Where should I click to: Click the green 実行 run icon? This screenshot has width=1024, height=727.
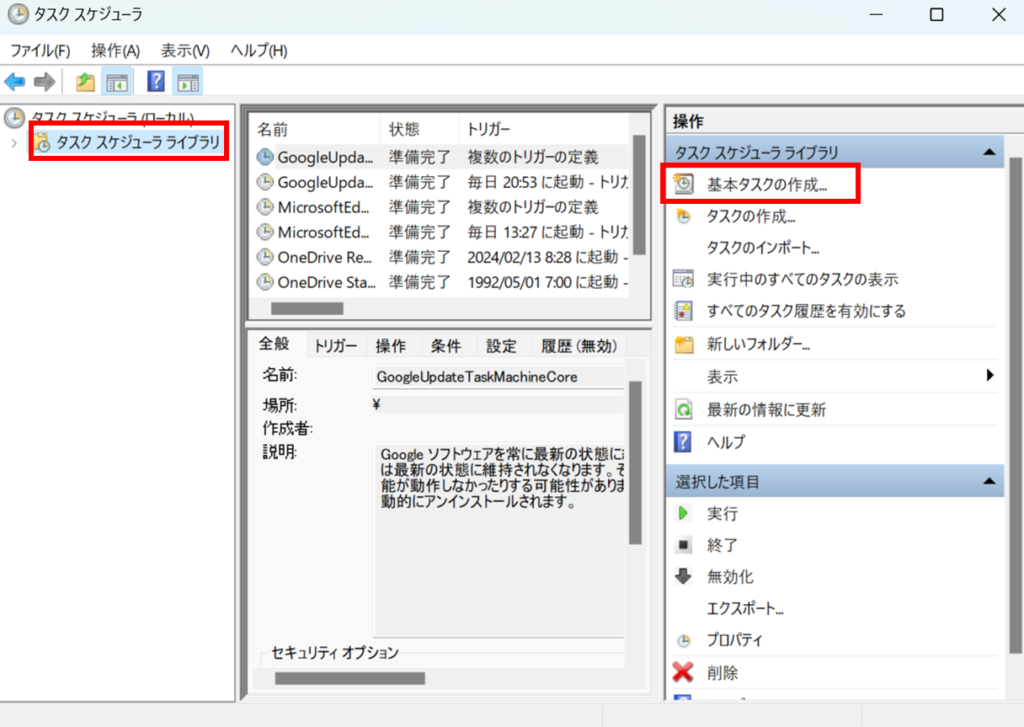[684, 513]
